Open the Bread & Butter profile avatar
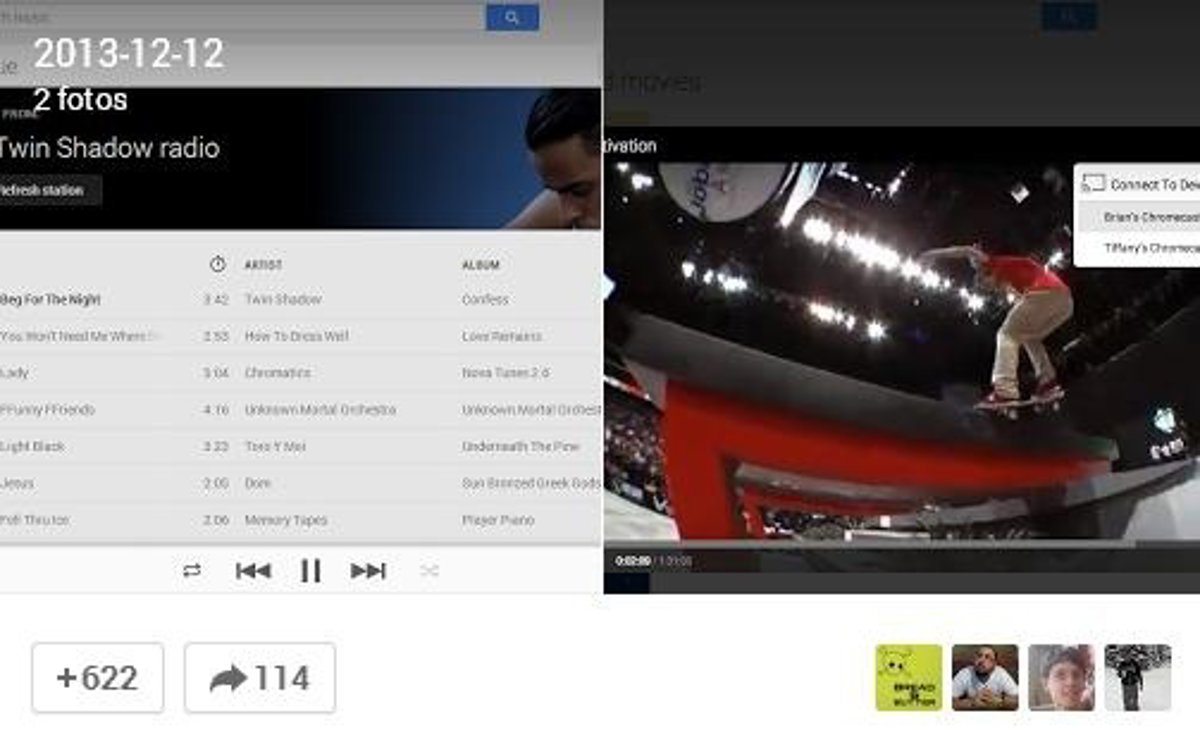 click(x=908, y=677)
